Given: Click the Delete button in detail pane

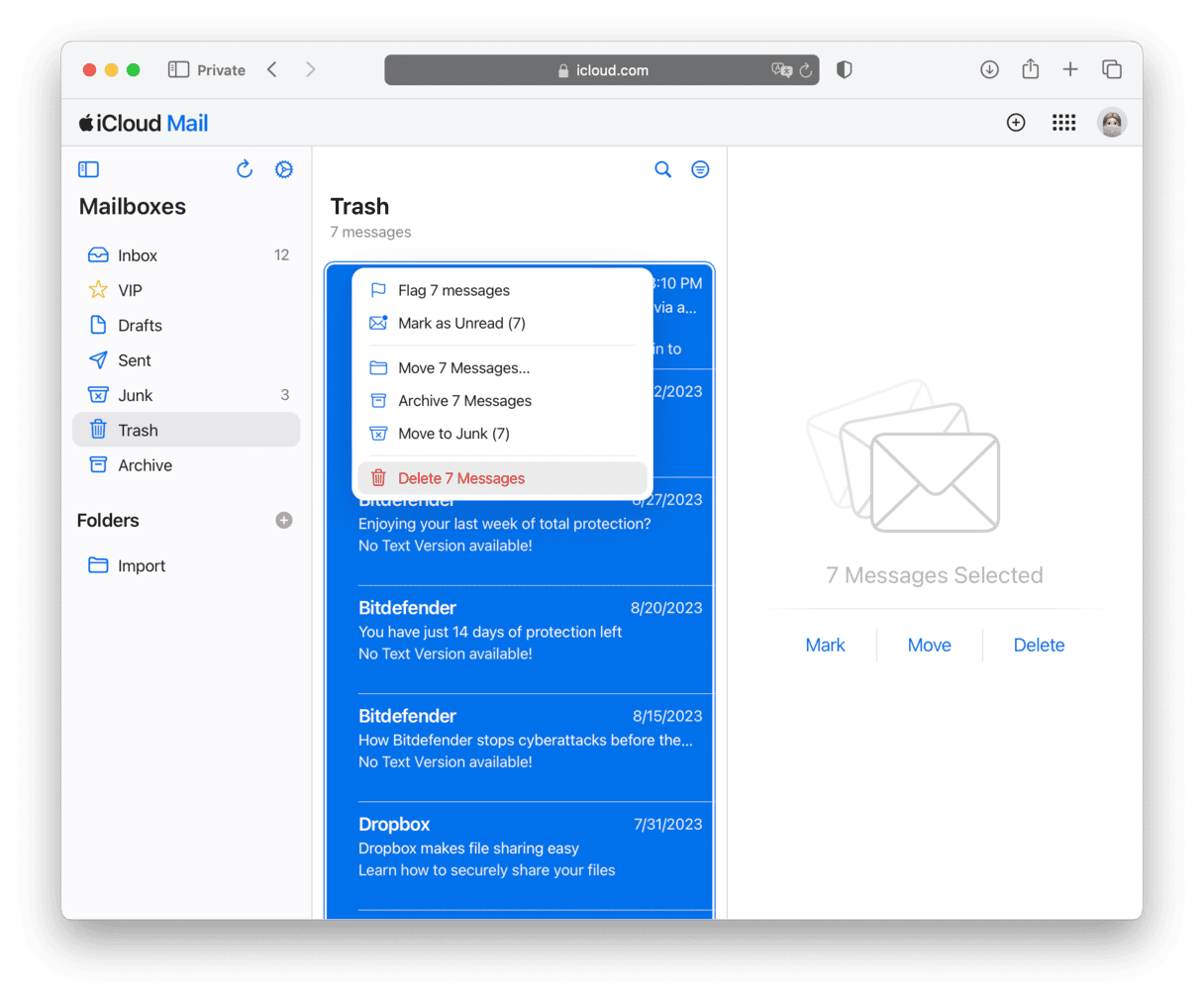Looking at the screenshot, I should click(1039, 646).
